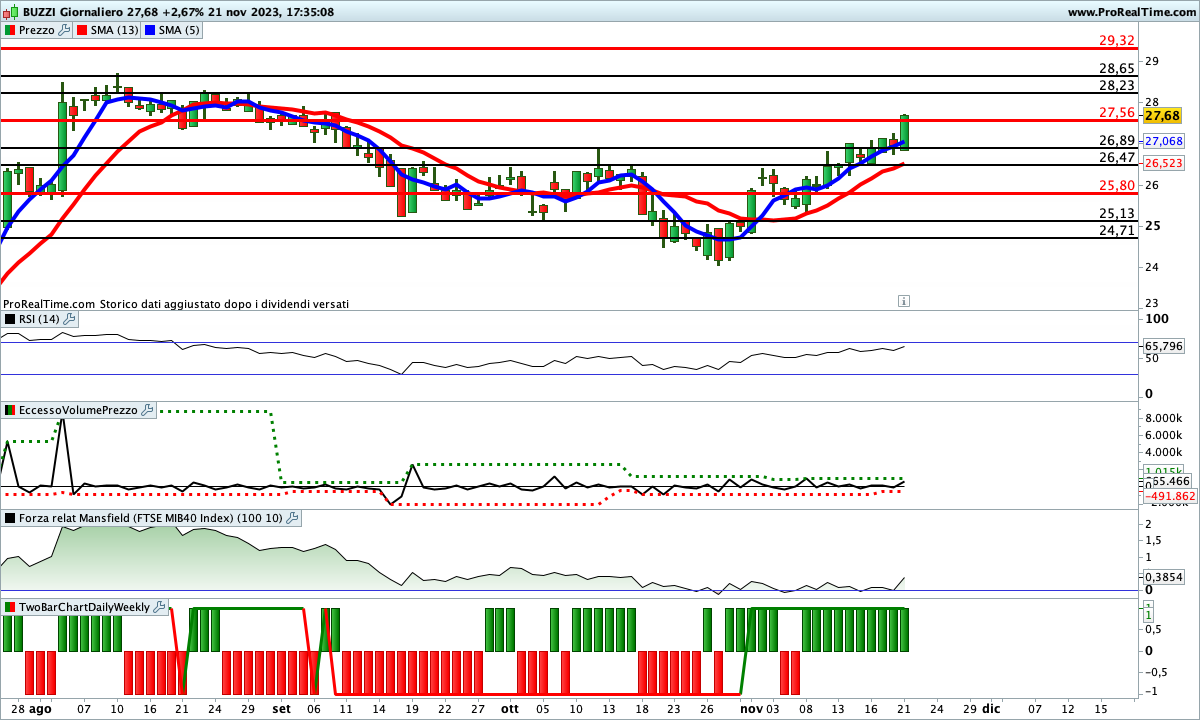Click the info icon below the price chart
The width and height of the screenshot is (1200, 720).
pos(904,300)
